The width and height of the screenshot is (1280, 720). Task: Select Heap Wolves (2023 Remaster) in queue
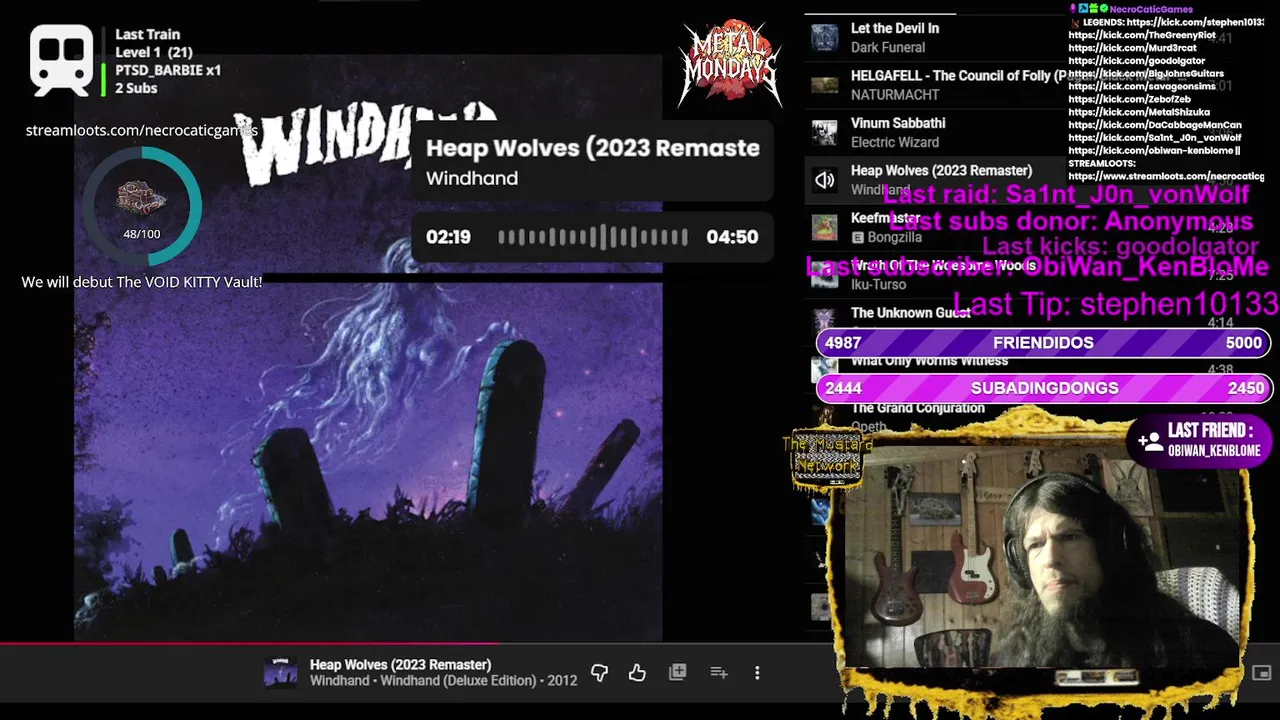(941, 171)
